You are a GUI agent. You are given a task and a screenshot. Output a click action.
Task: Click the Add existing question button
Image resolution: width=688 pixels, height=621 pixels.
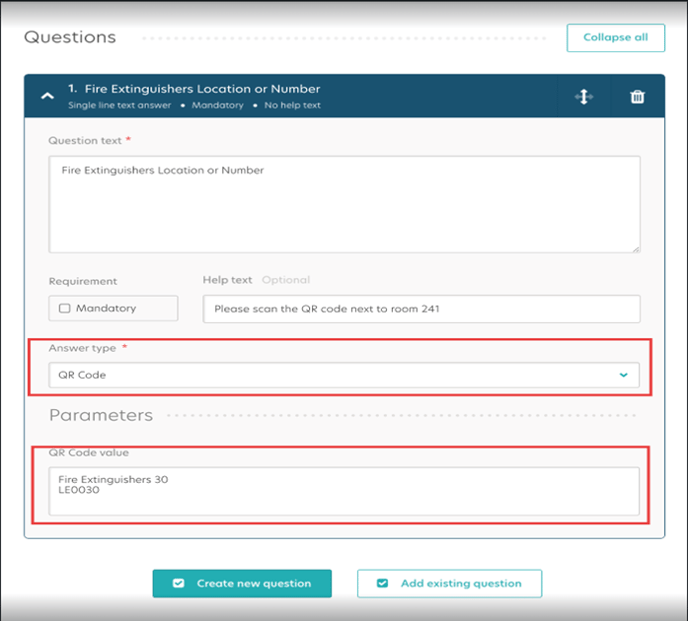click(x=449, y=584)
